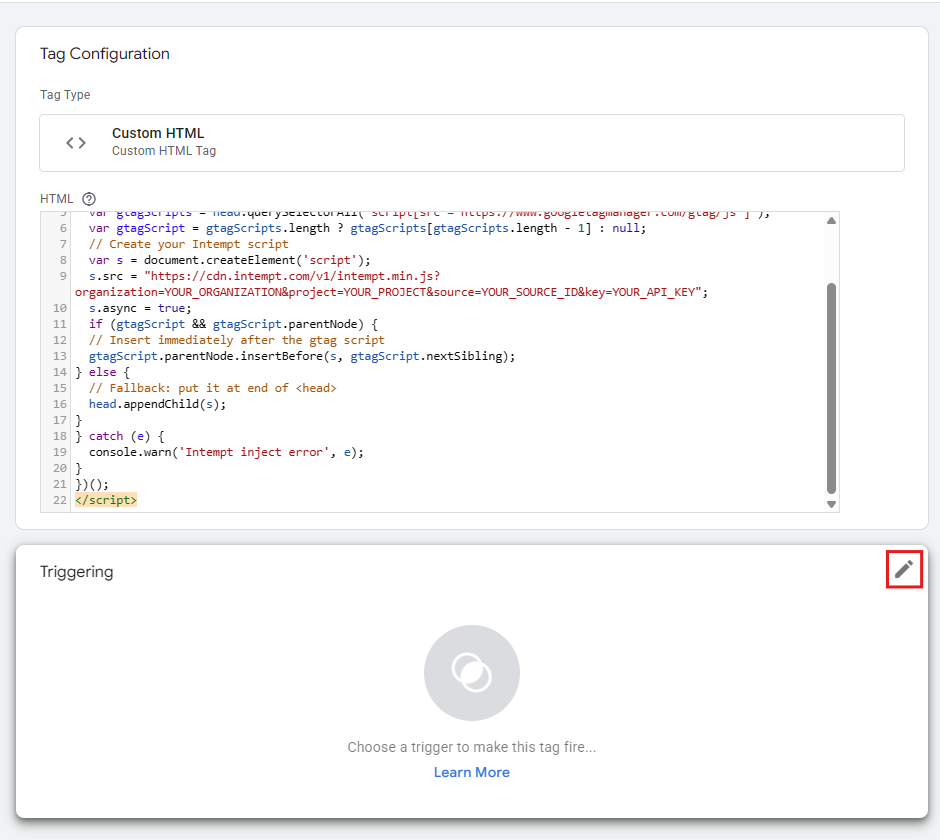Click the cdn.intempt.com script URL line

pyautogui.click(x=264, y=276)
